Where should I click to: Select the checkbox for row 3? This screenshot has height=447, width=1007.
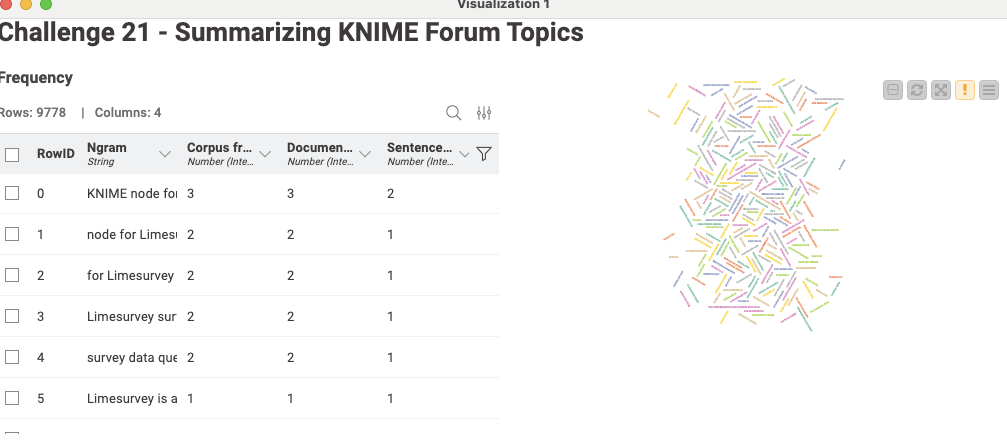coord(12,316)
